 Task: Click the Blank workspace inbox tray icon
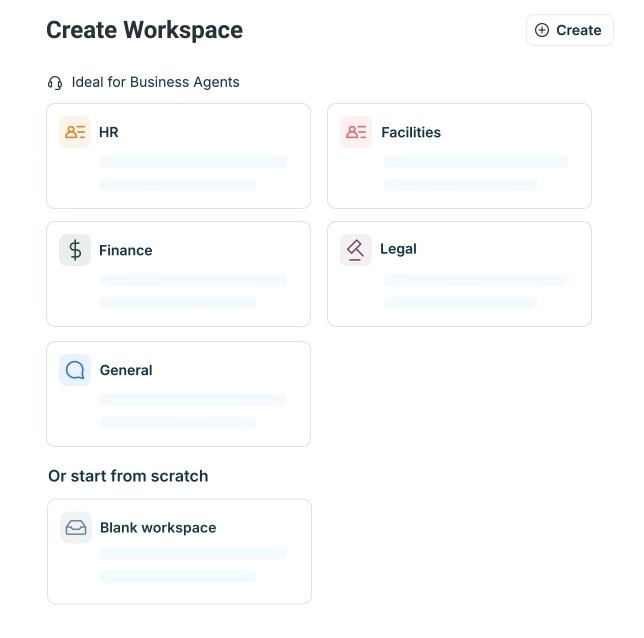pos(75,528)
